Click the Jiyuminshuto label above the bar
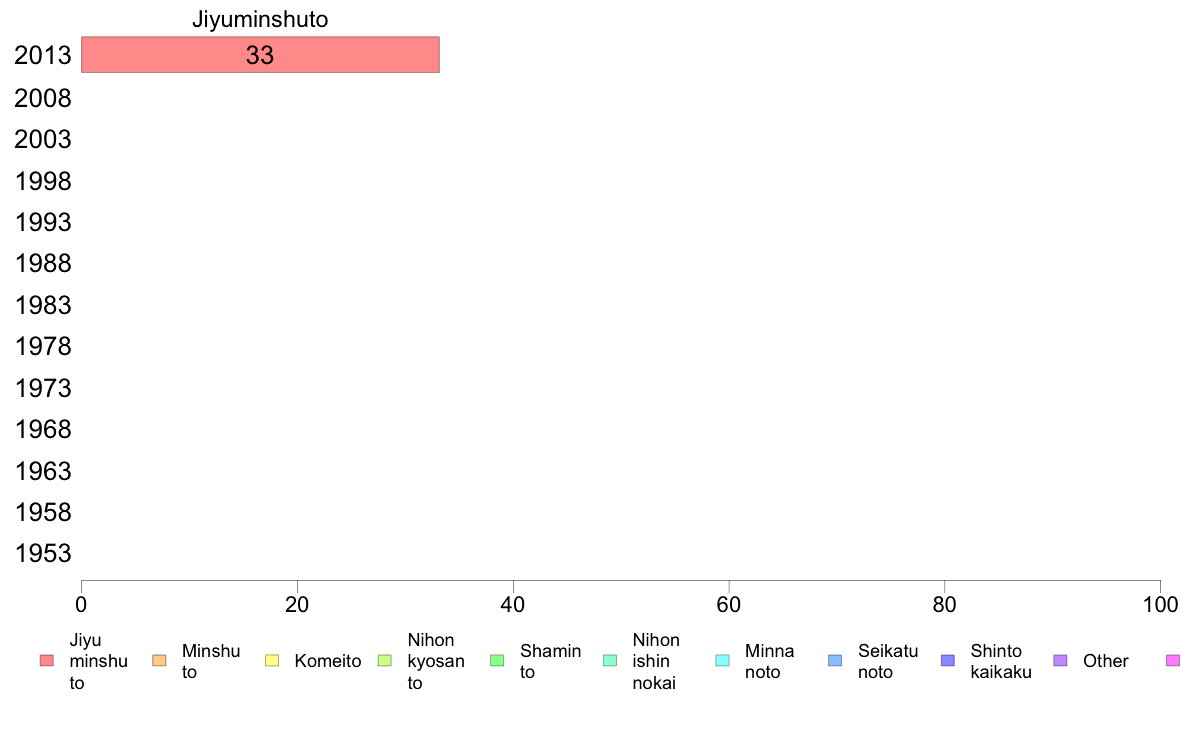The height and width of the screenshot is (736, 1188). (260, 19)
